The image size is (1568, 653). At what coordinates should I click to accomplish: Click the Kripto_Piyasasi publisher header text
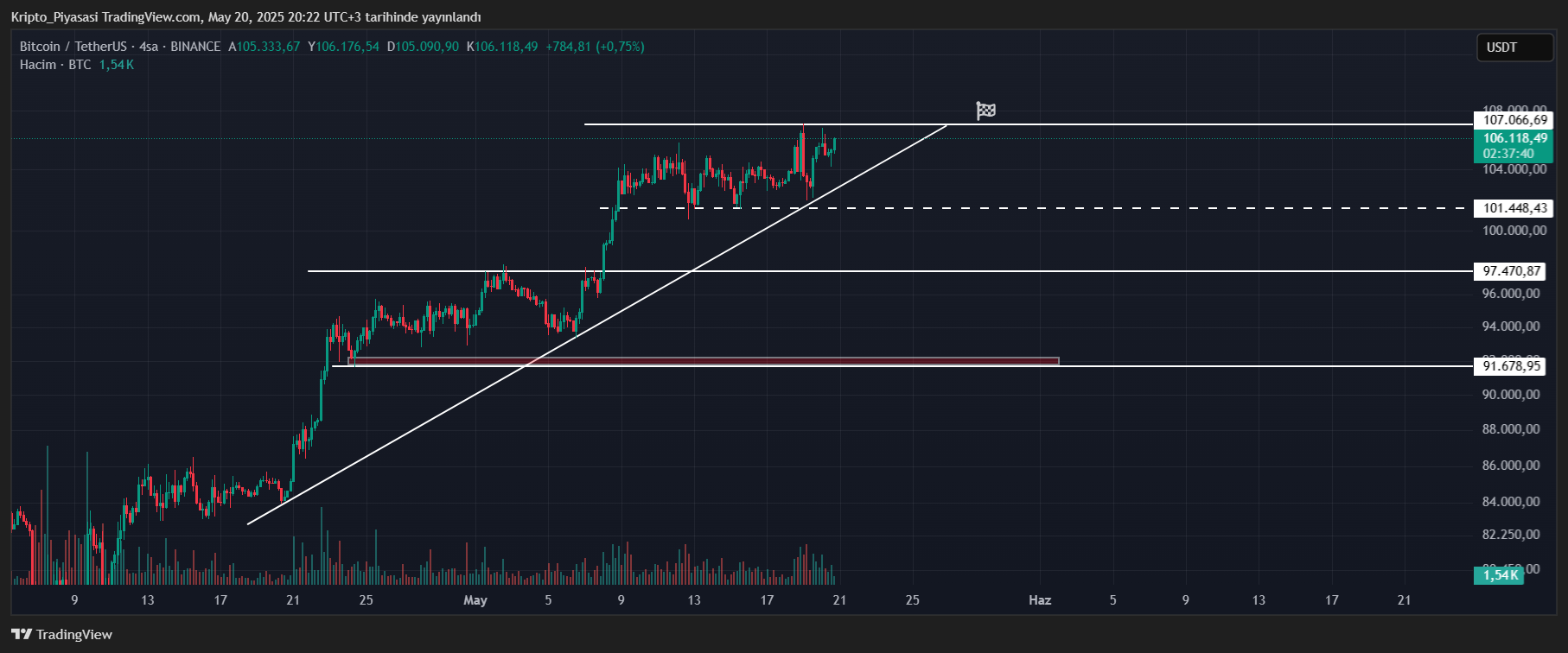[245, 17]
